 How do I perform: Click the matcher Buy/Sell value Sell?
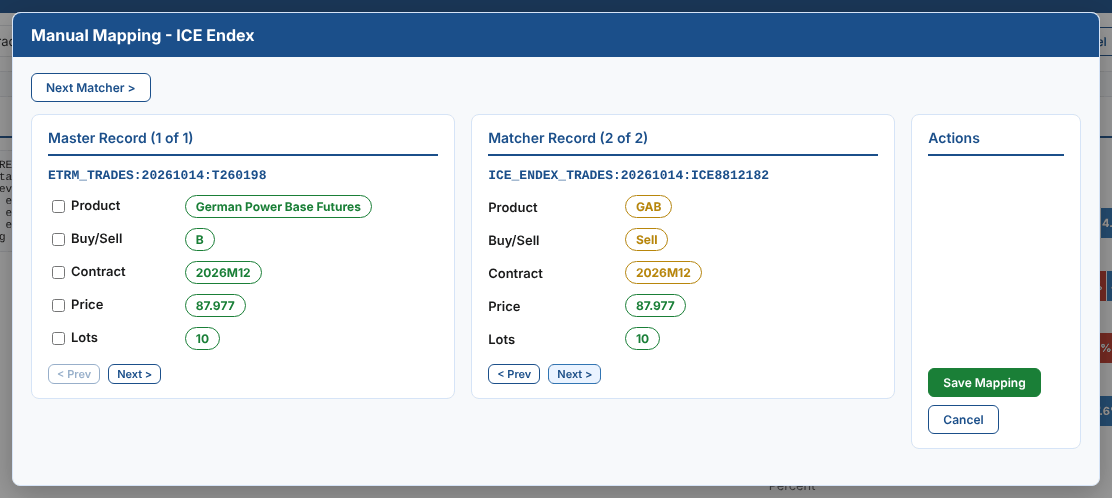647,240
